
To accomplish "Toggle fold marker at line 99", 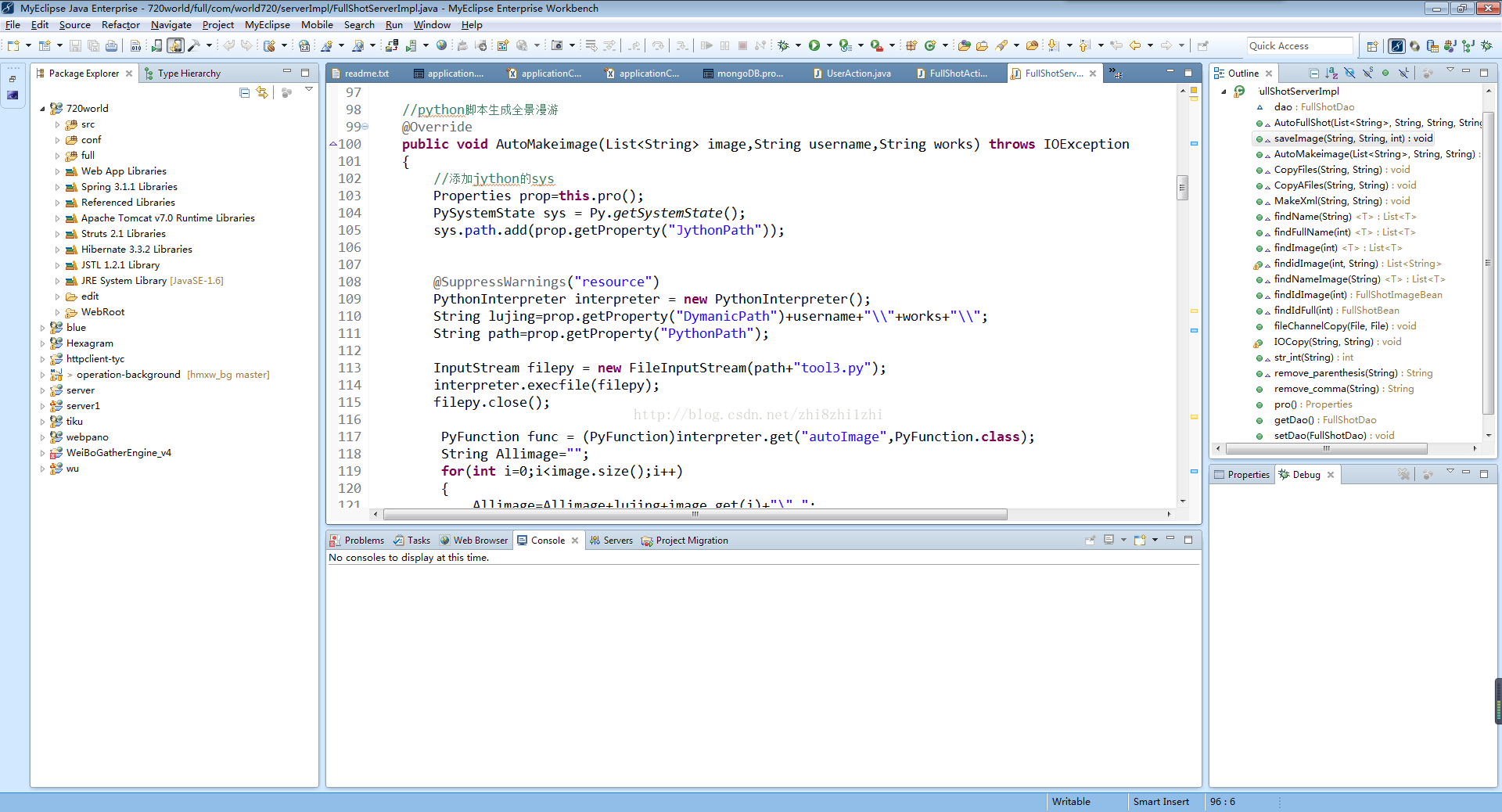I will point(365,127).
